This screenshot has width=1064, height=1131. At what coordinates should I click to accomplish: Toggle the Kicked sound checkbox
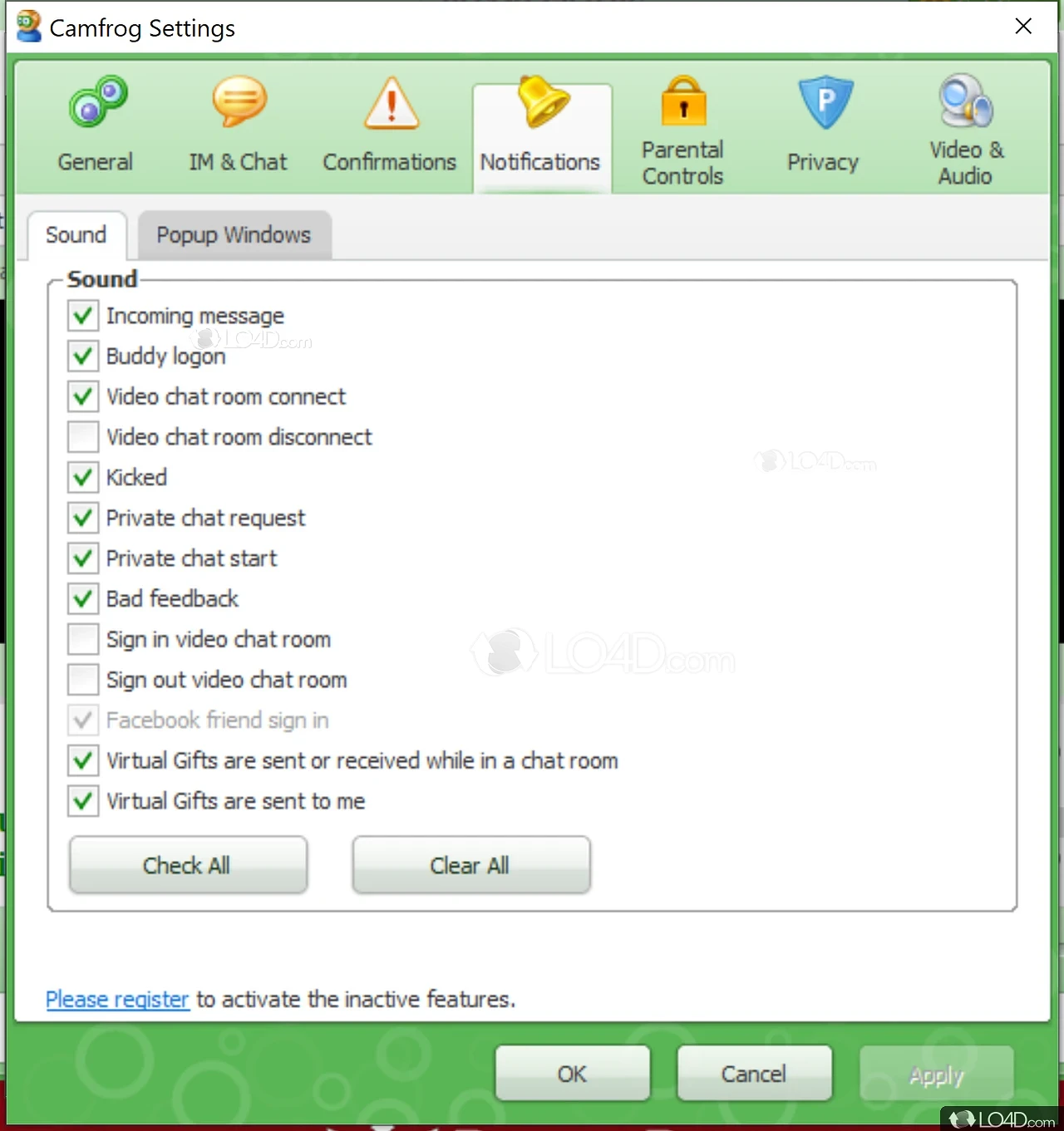[83, 477]
